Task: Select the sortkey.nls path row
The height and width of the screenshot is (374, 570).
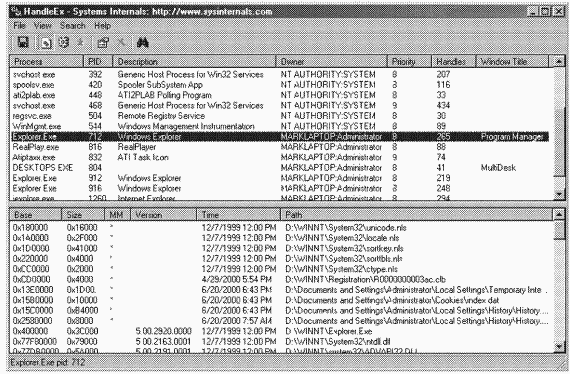Action: (281, 248)
